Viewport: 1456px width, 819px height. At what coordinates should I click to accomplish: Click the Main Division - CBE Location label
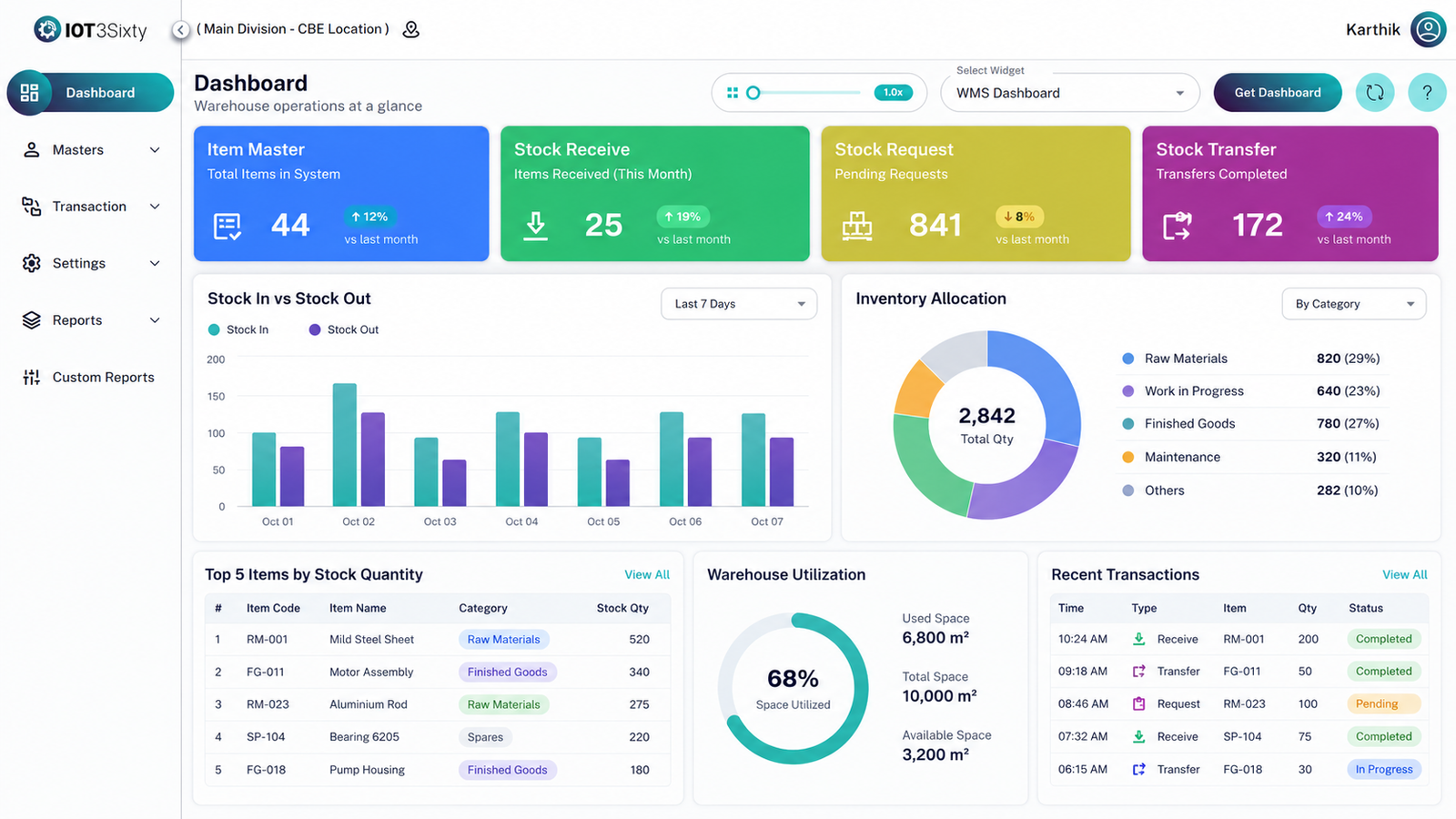point(293,29)
